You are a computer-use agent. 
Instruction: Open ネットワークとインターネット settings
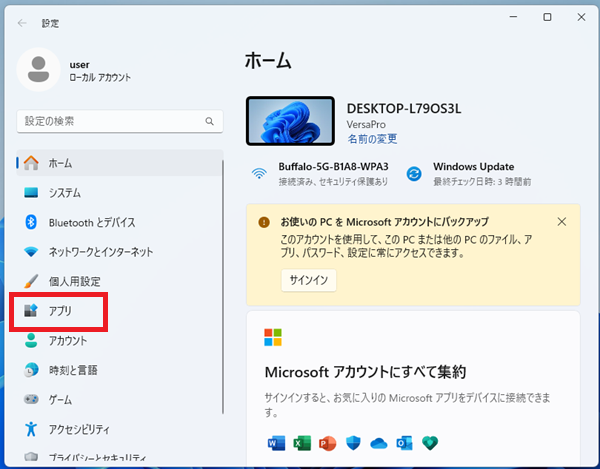click(120, 252)
